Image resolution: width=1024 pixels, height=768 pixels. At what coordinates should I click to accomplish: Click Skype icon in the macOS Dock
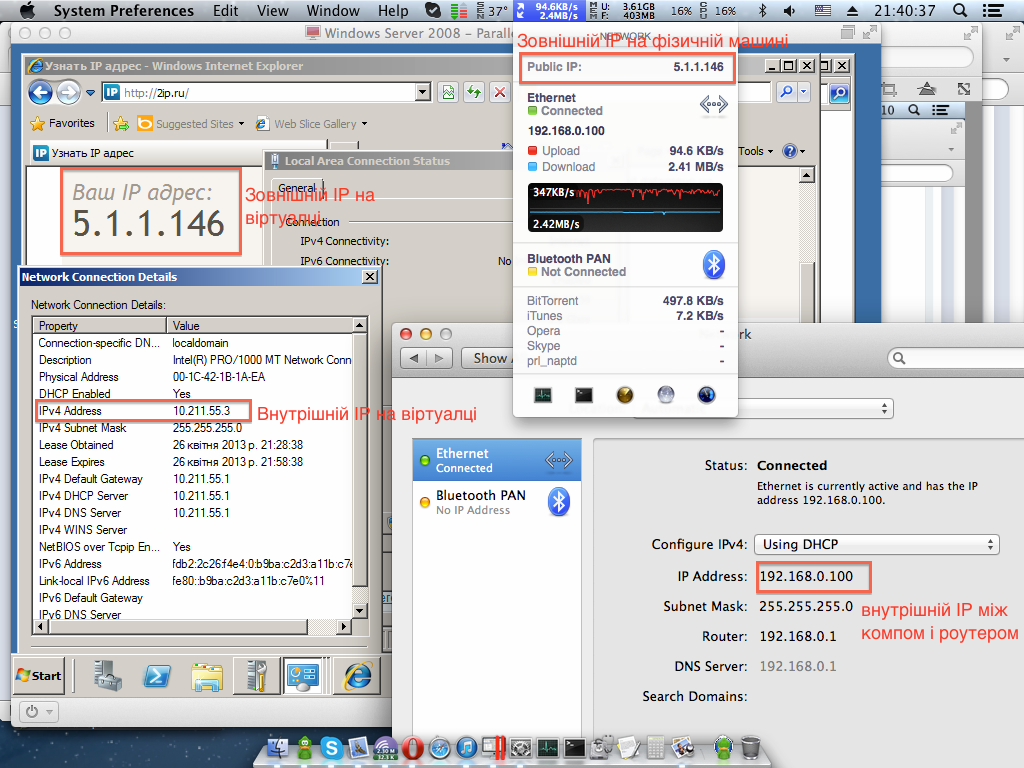331,747
